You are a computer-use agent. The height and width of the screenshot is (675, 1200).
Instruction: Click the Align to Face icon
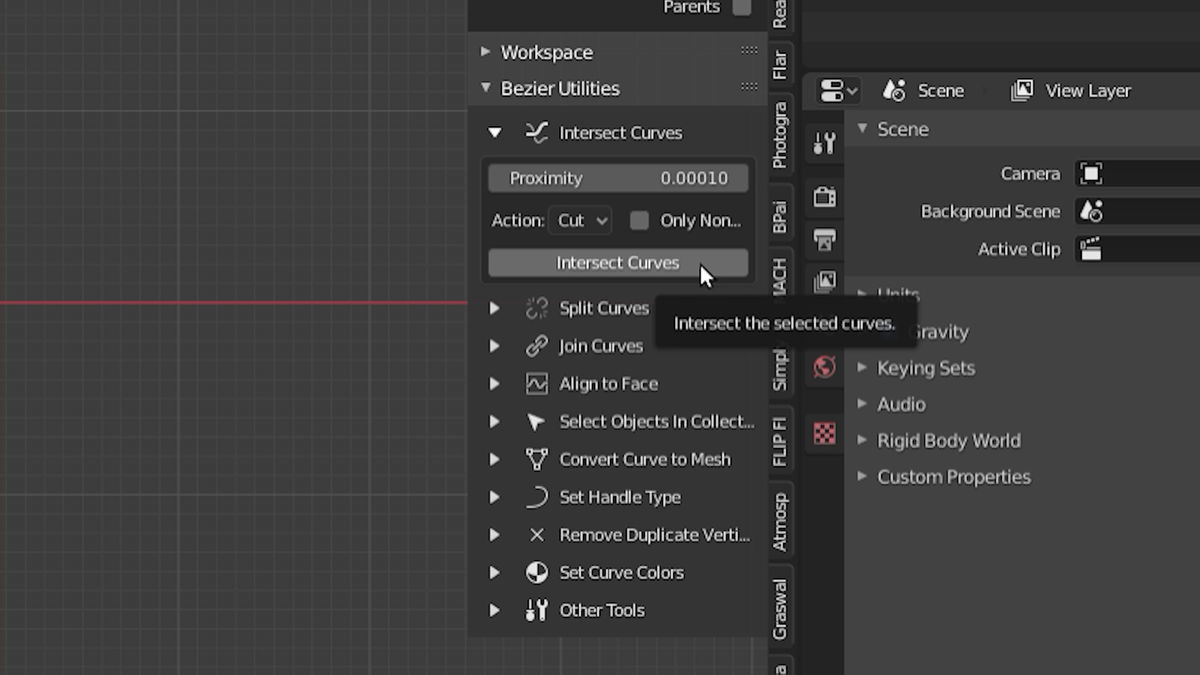(x=537, y=384)
